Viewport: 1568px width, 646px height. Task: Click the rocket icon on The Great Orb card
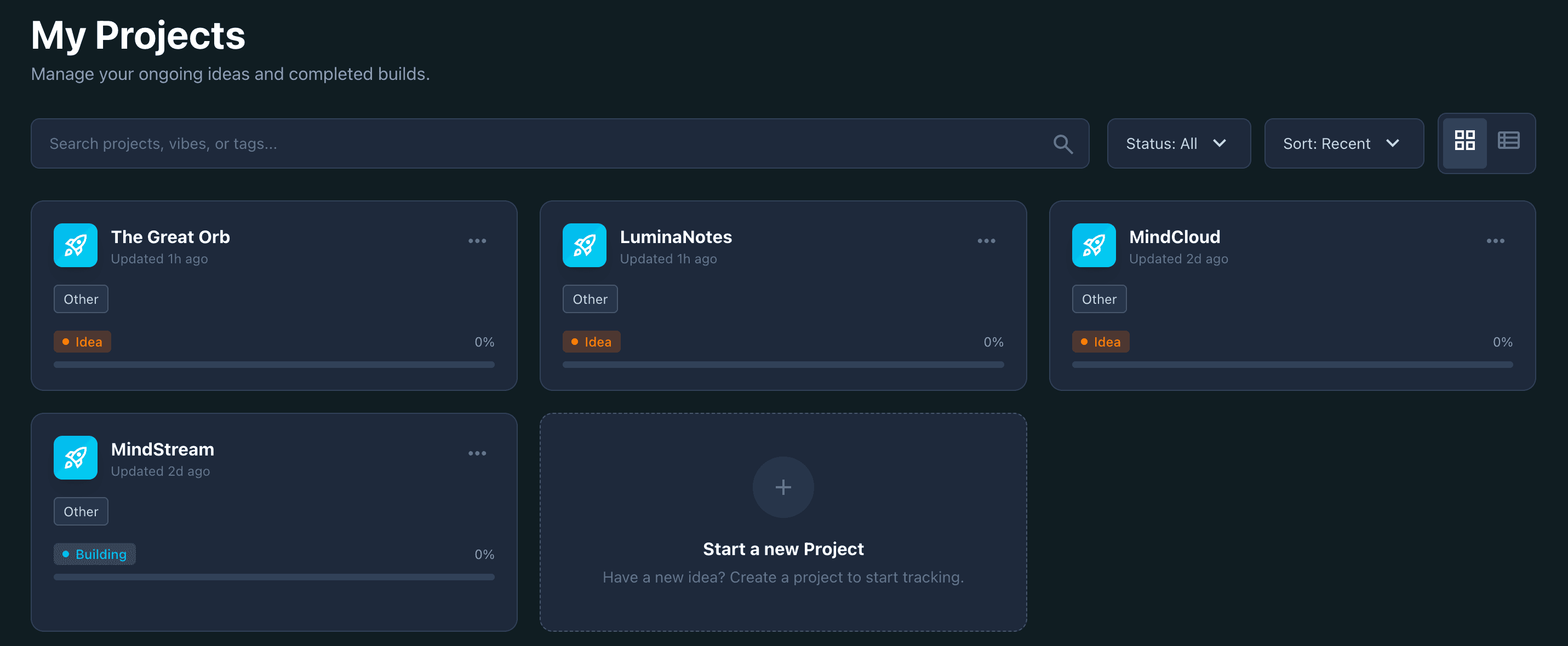(75, 245)
